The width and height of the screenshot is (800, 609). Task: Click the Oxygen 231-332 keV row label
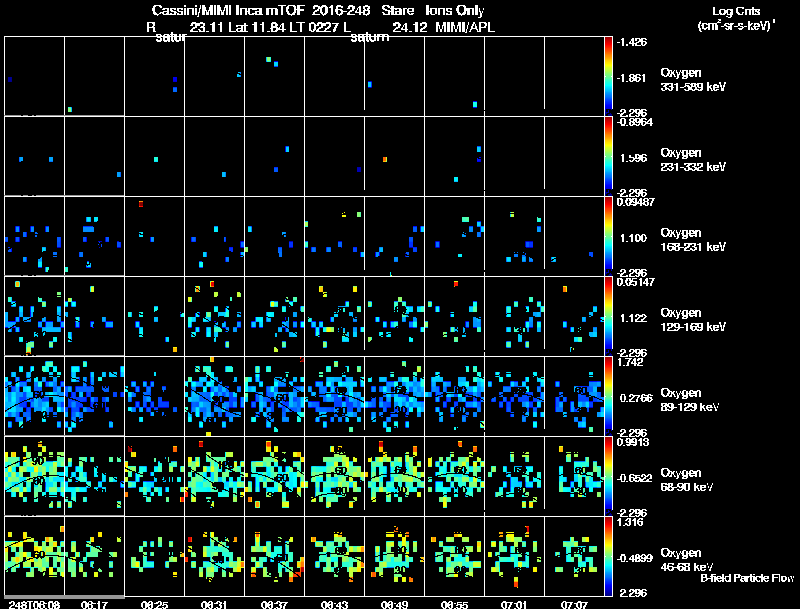(693, 160)
